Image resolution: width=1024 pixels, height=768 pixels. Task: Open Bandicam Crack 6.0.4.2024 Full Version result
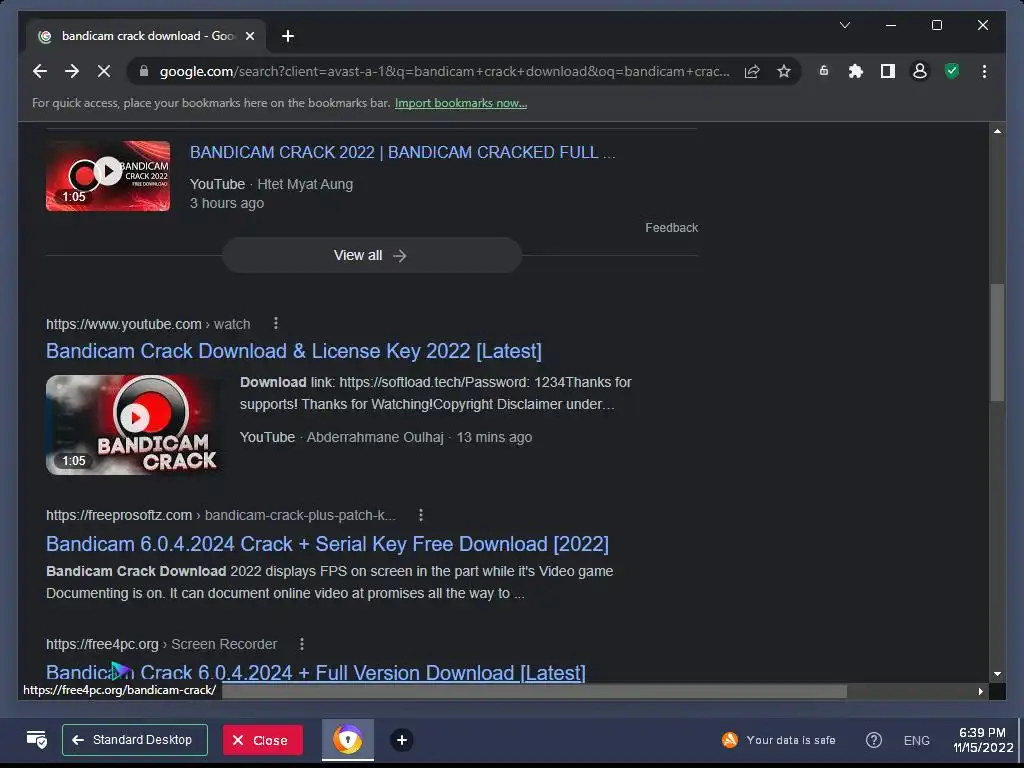315,673
